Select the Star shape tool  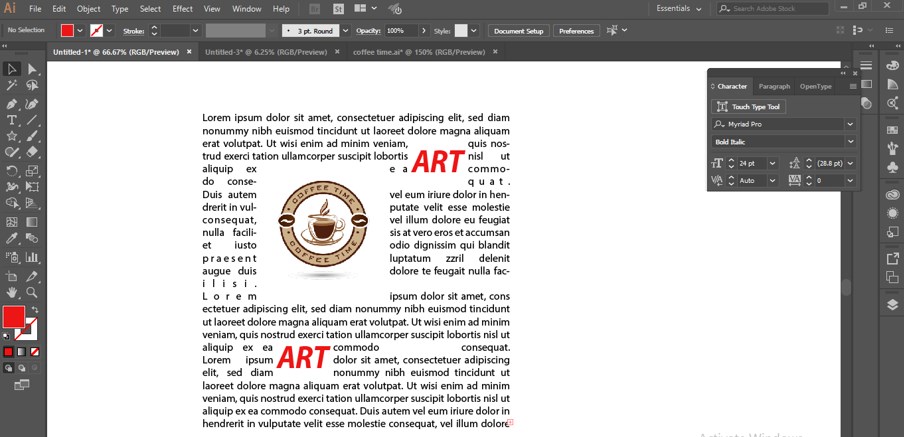12,136
